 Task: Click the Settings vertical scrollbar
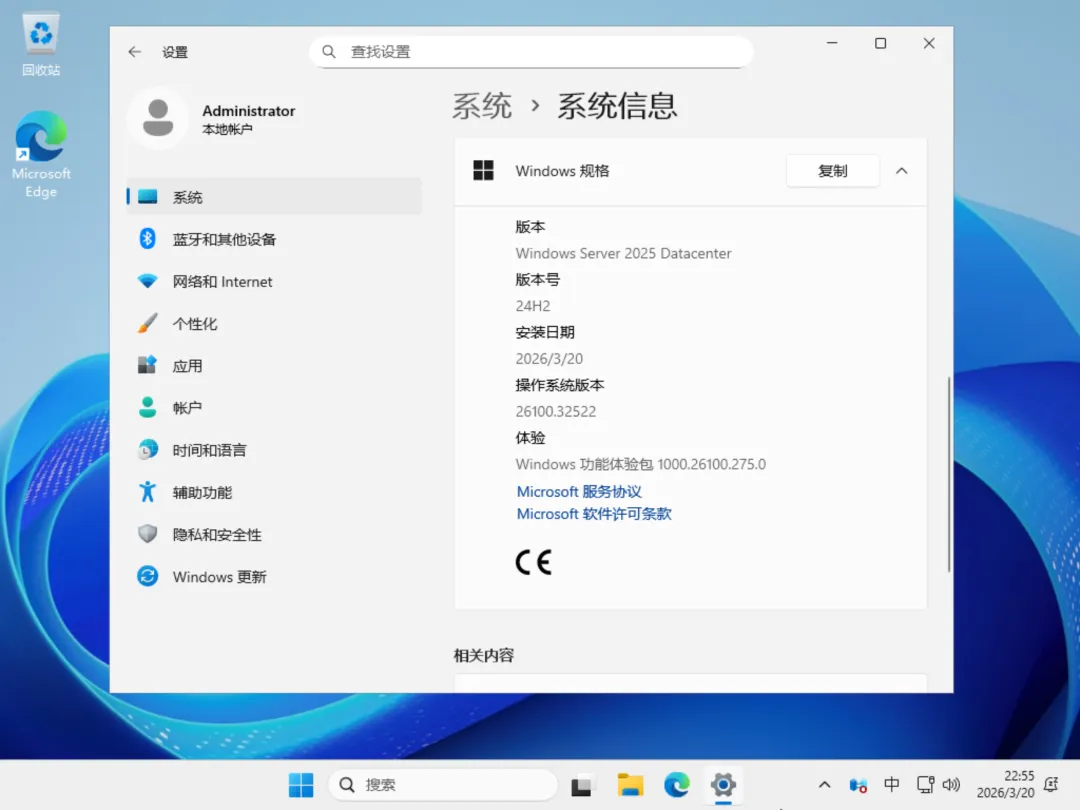pos(949,475)
